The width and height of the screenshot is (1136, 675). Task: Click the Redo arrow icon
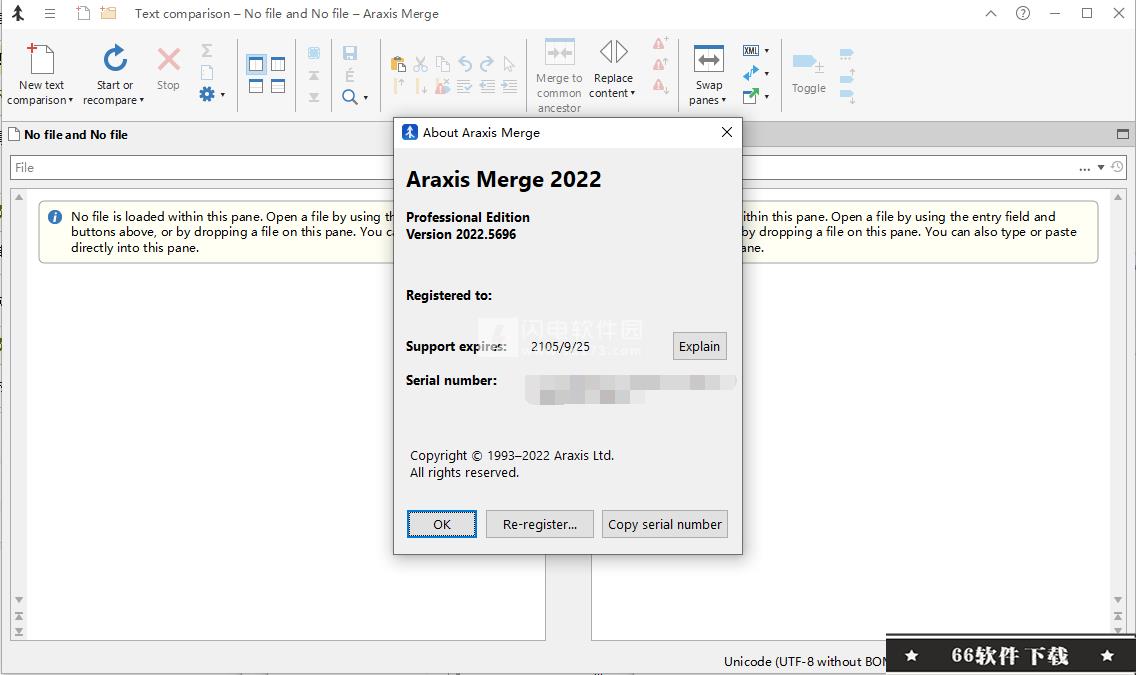pos(487,64)
